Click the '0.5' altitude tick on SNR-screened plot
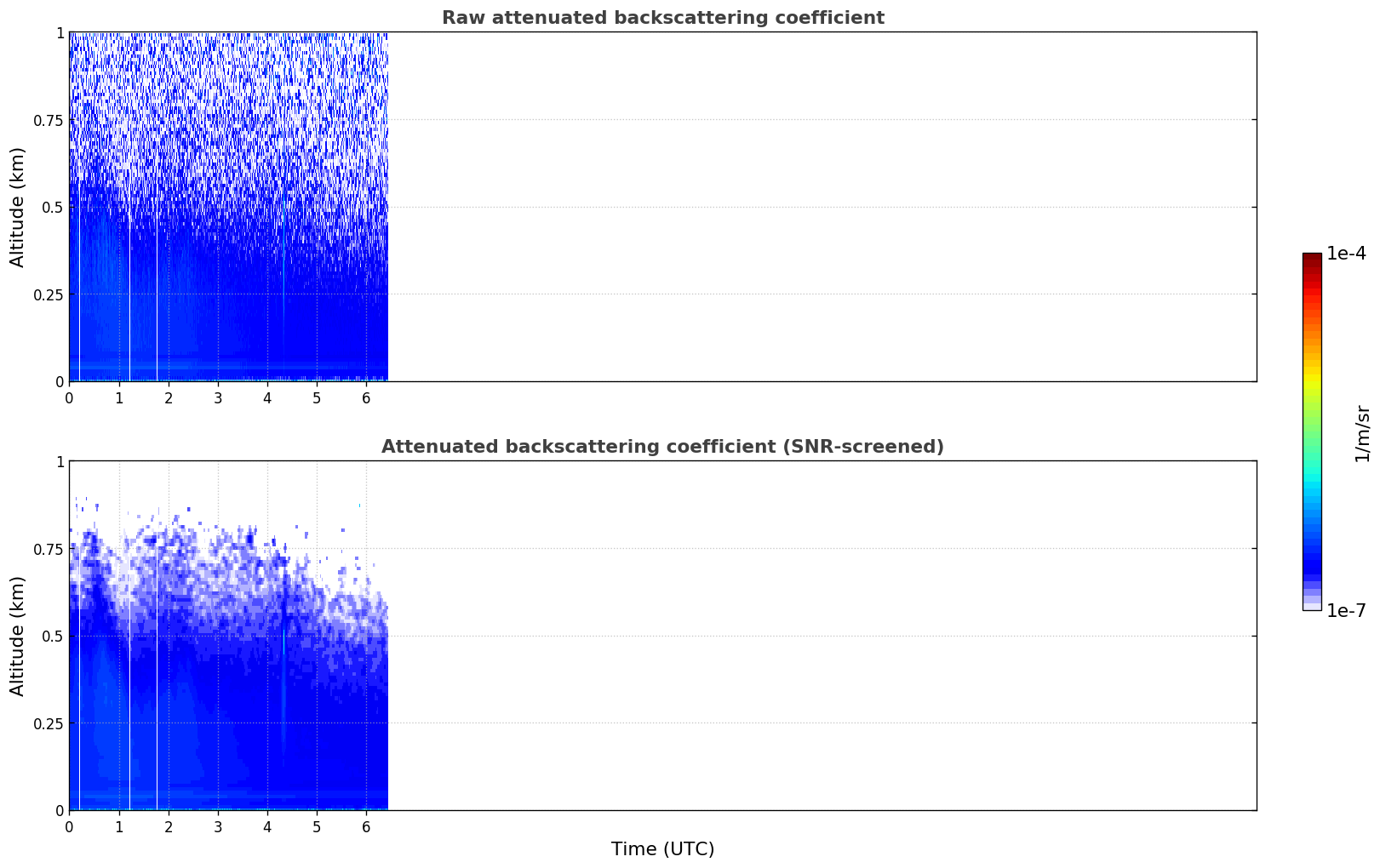 point(53,636)
